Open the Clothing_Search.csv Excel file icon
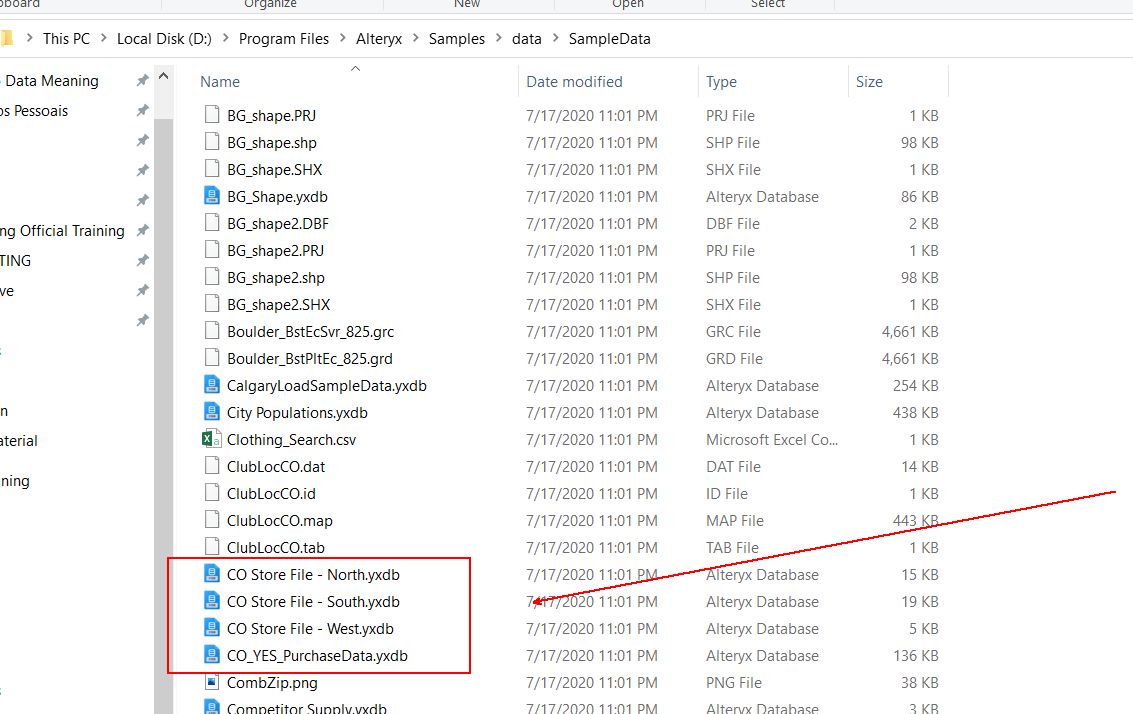1133x714 pixels. tap(210, 439)
